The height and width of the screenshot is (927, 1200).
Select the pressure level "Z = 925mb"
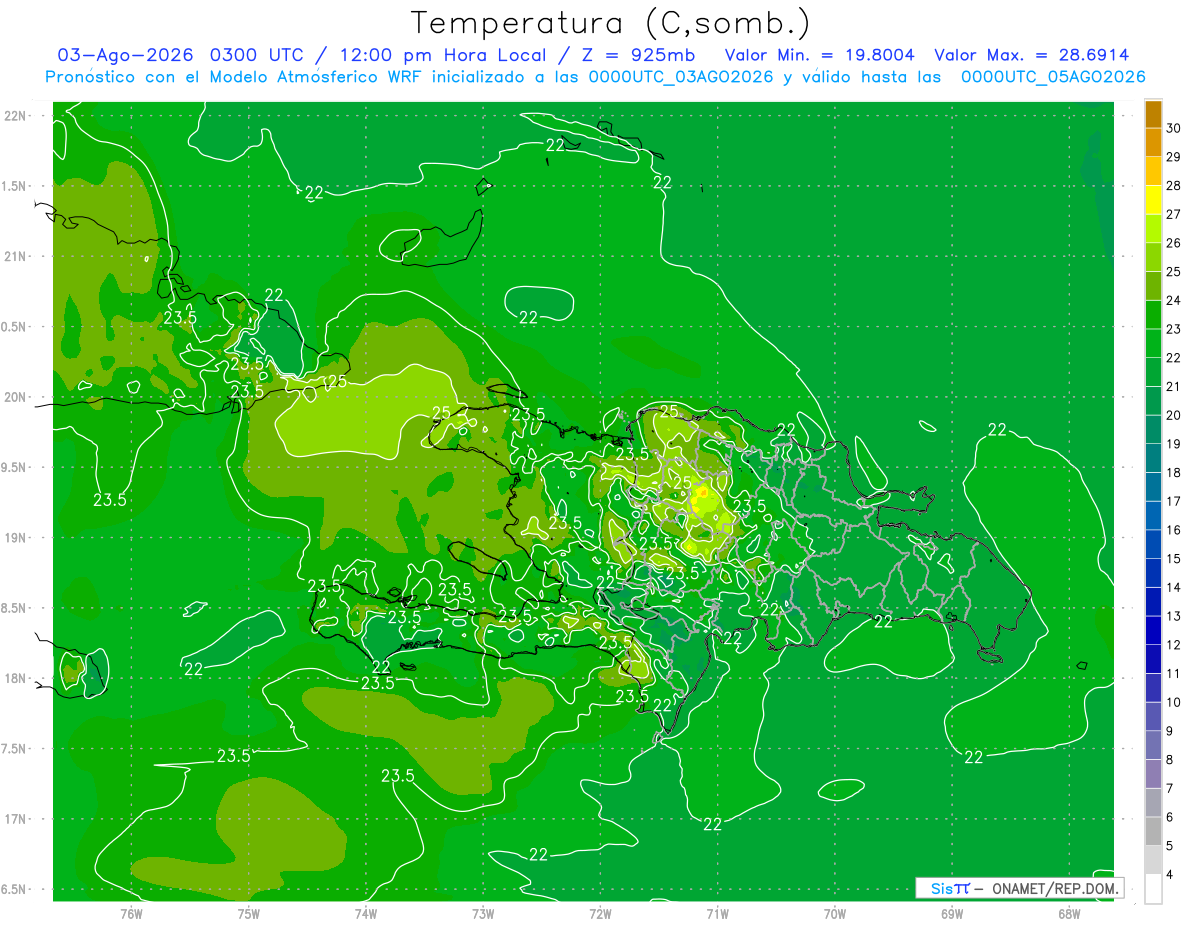click(x=639, y=55)
